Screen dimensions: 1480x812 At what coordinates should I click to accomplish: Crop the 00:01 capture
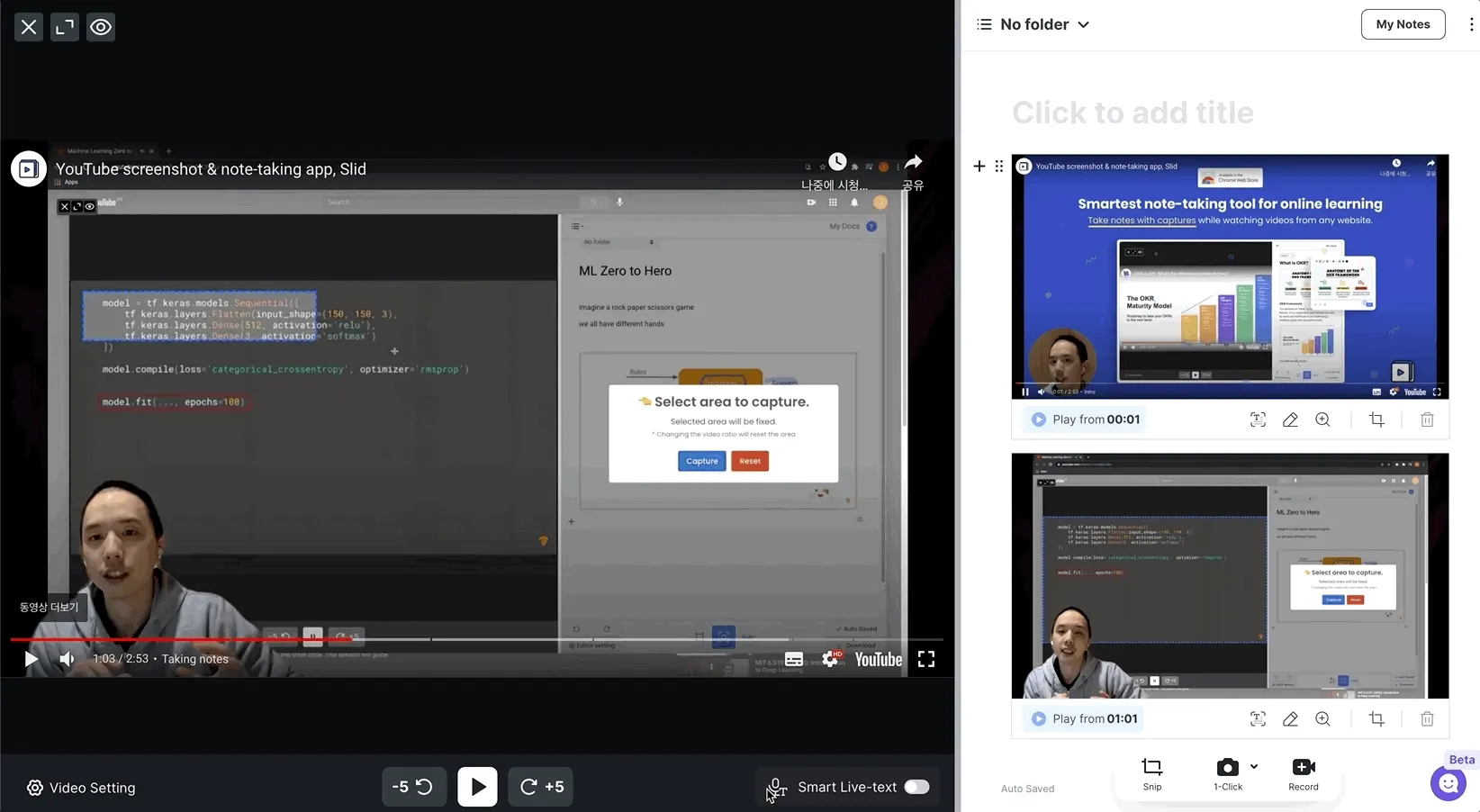point(1376,420)
